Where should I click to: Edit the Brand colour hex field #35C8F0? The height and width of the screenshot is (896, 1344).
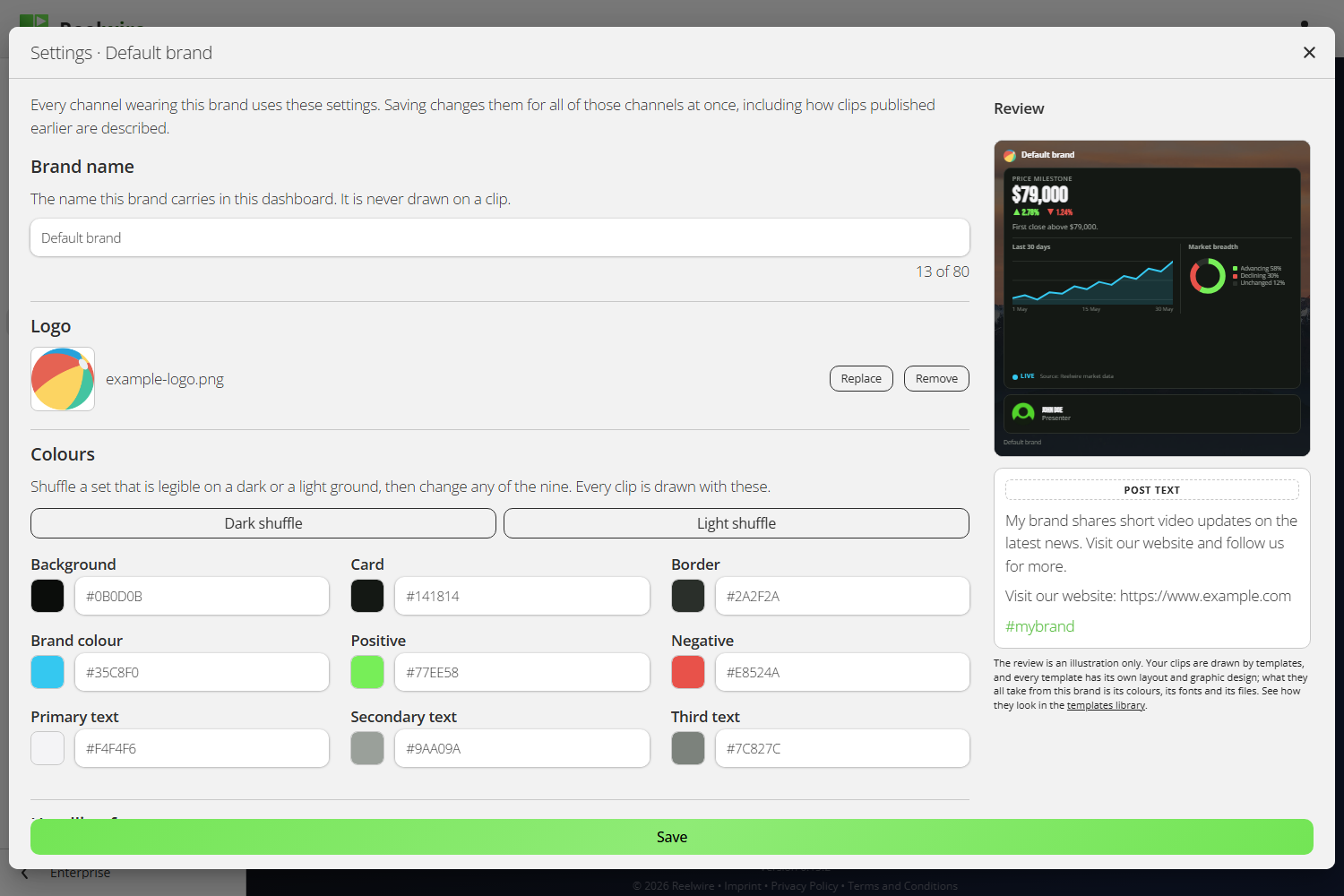(x=202, y=672)
